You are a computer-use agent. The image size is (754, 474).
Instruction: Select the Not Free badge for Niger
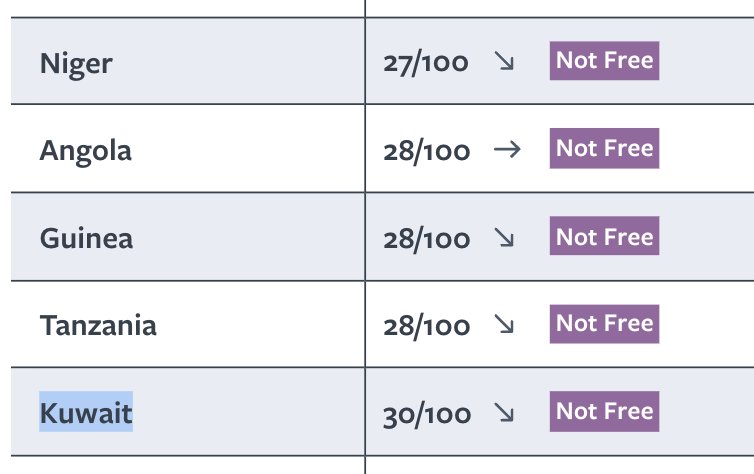coord(604,61)
